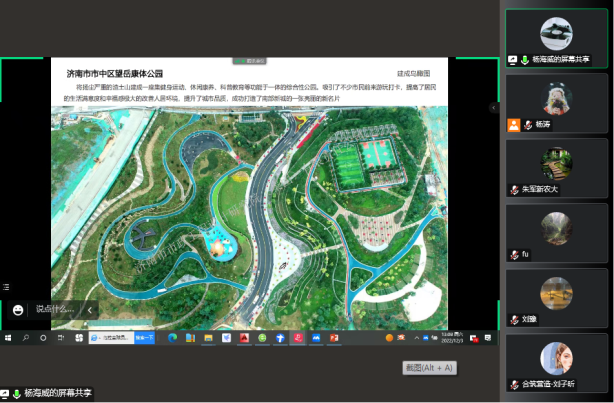The image size is (614, 403).
Task: Collapse participant video panel with side arrow
Action: pos(493,107)
